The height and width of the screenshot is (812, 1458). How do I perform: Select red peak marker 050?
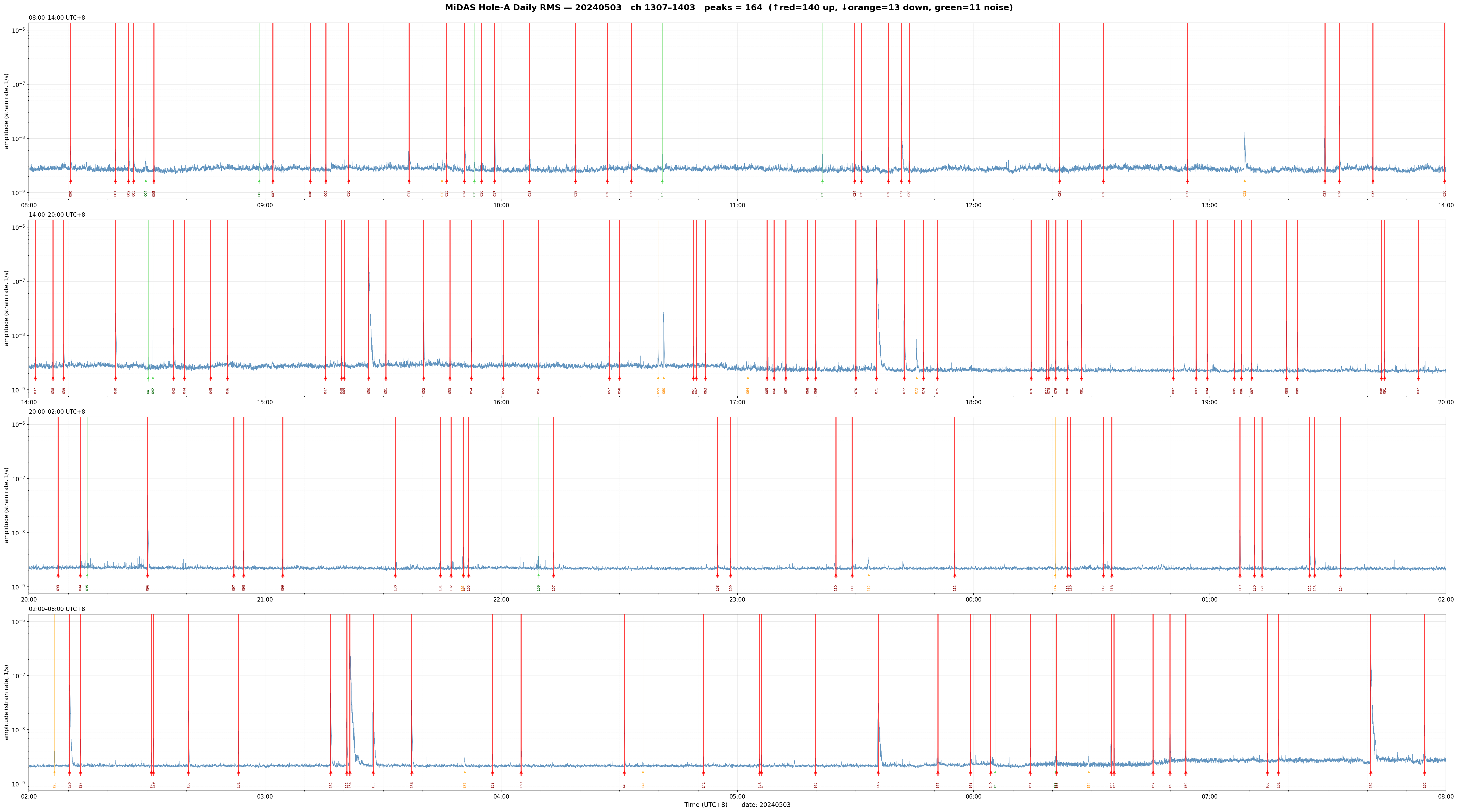[x=368, y=378]
